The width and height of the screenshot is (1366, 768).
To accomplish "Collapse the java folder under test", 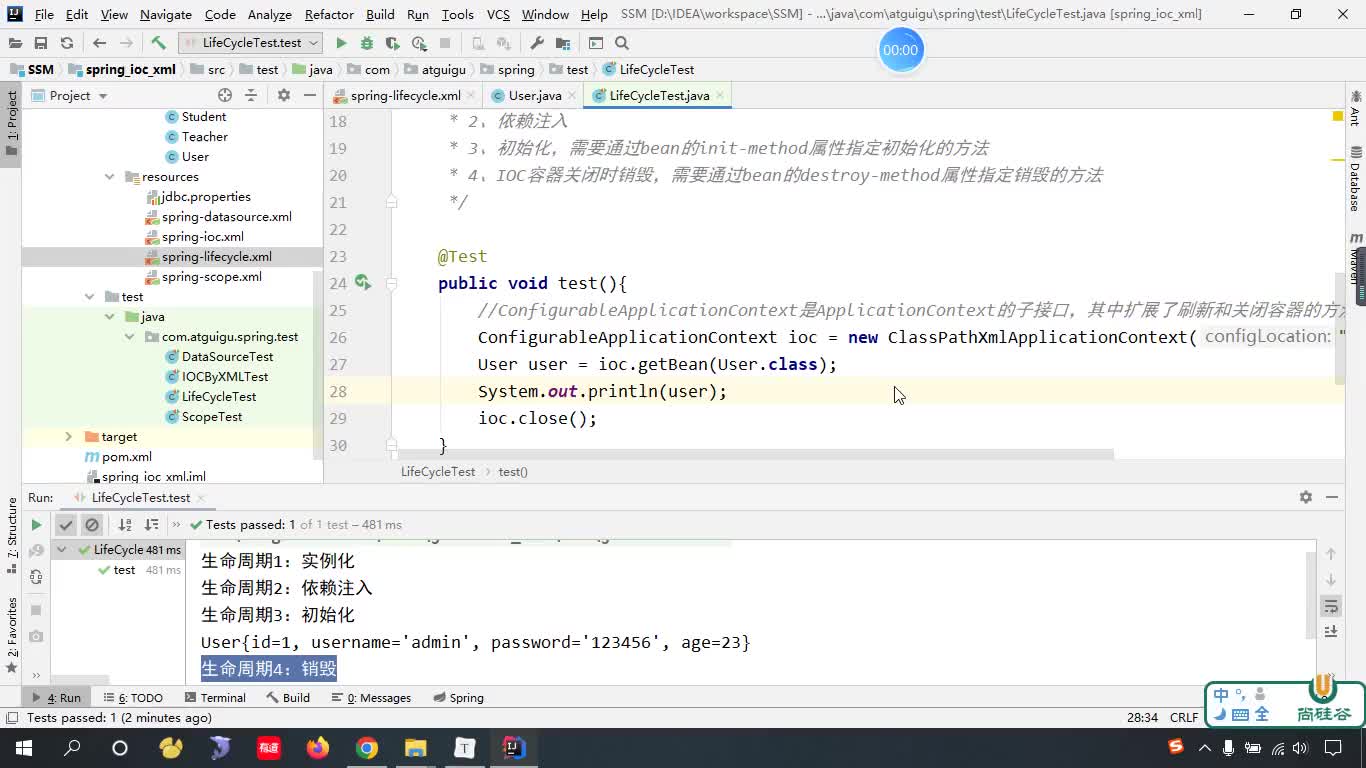I will pos(110,317).
